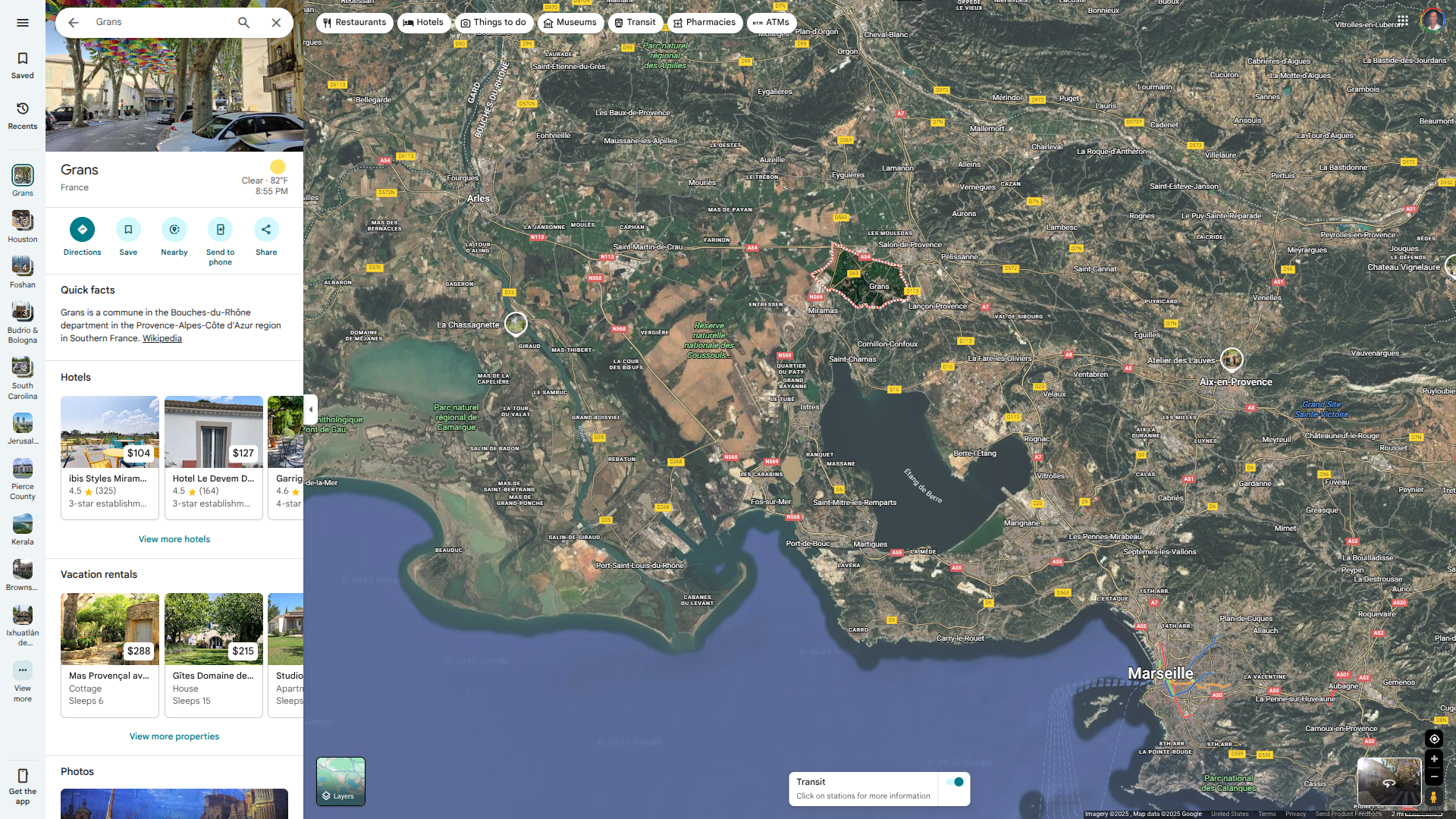Open the hamburger main menu
The image size is (1456, 819).
(23, 23)
